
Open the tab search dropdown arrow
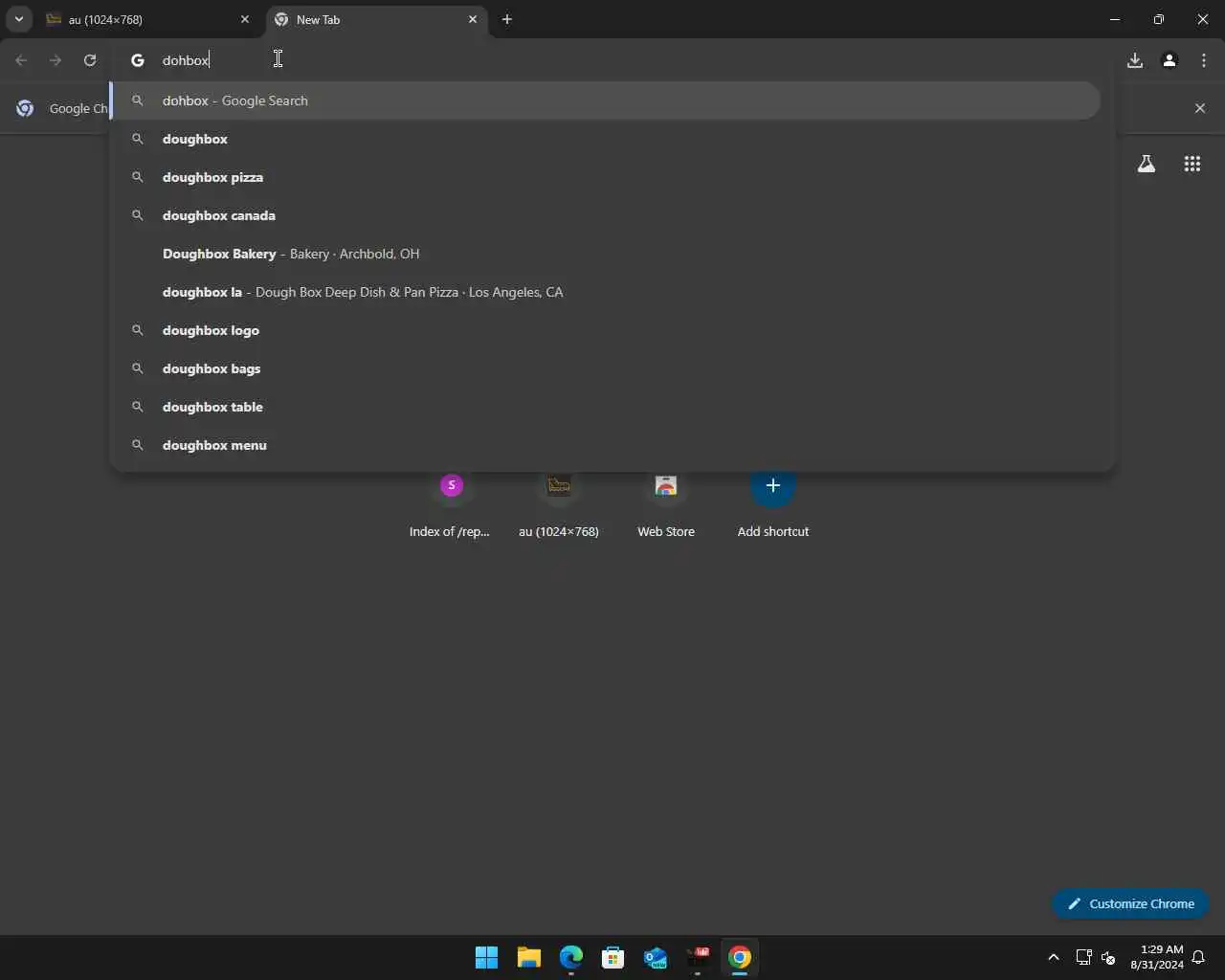(18, 19)
